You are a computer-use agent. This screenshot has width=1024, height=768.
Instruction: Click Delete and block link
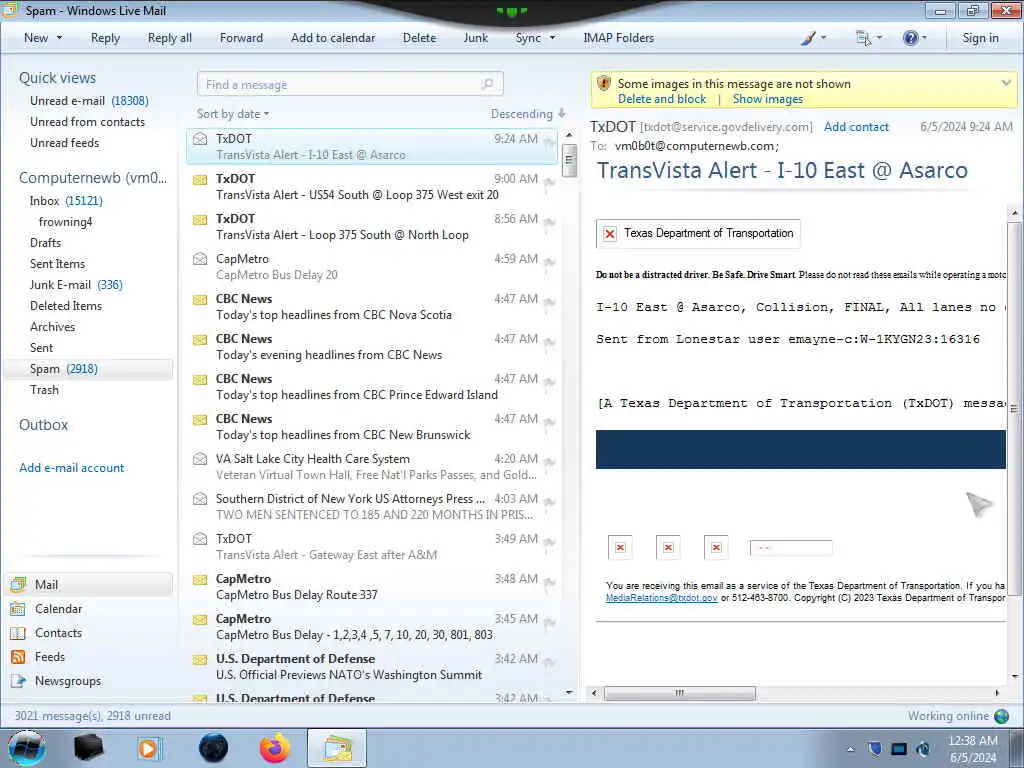point(662,99)
